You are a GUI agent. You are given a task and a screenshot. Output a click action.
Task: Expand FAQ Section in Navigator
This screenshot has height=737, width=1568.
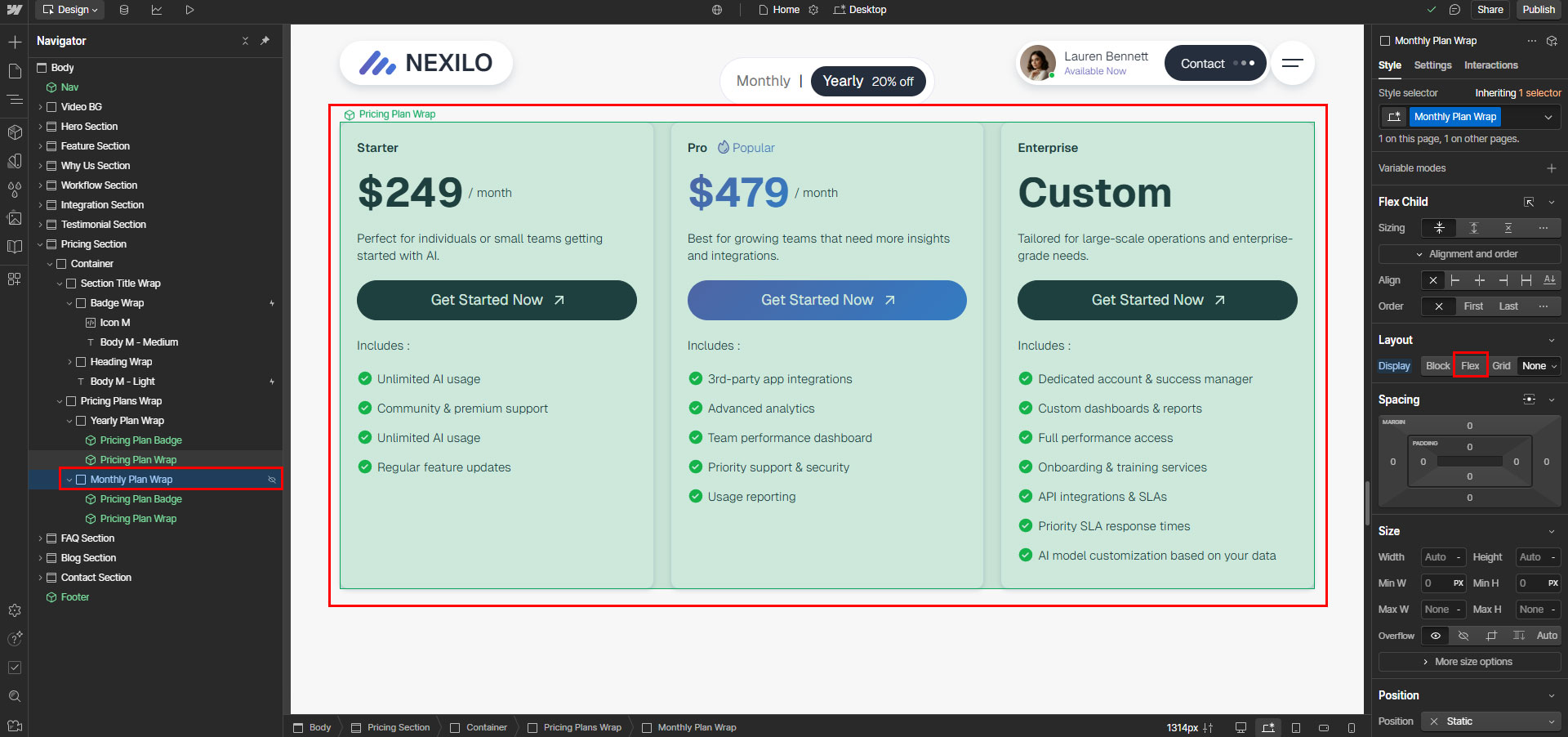click(40, 538)
